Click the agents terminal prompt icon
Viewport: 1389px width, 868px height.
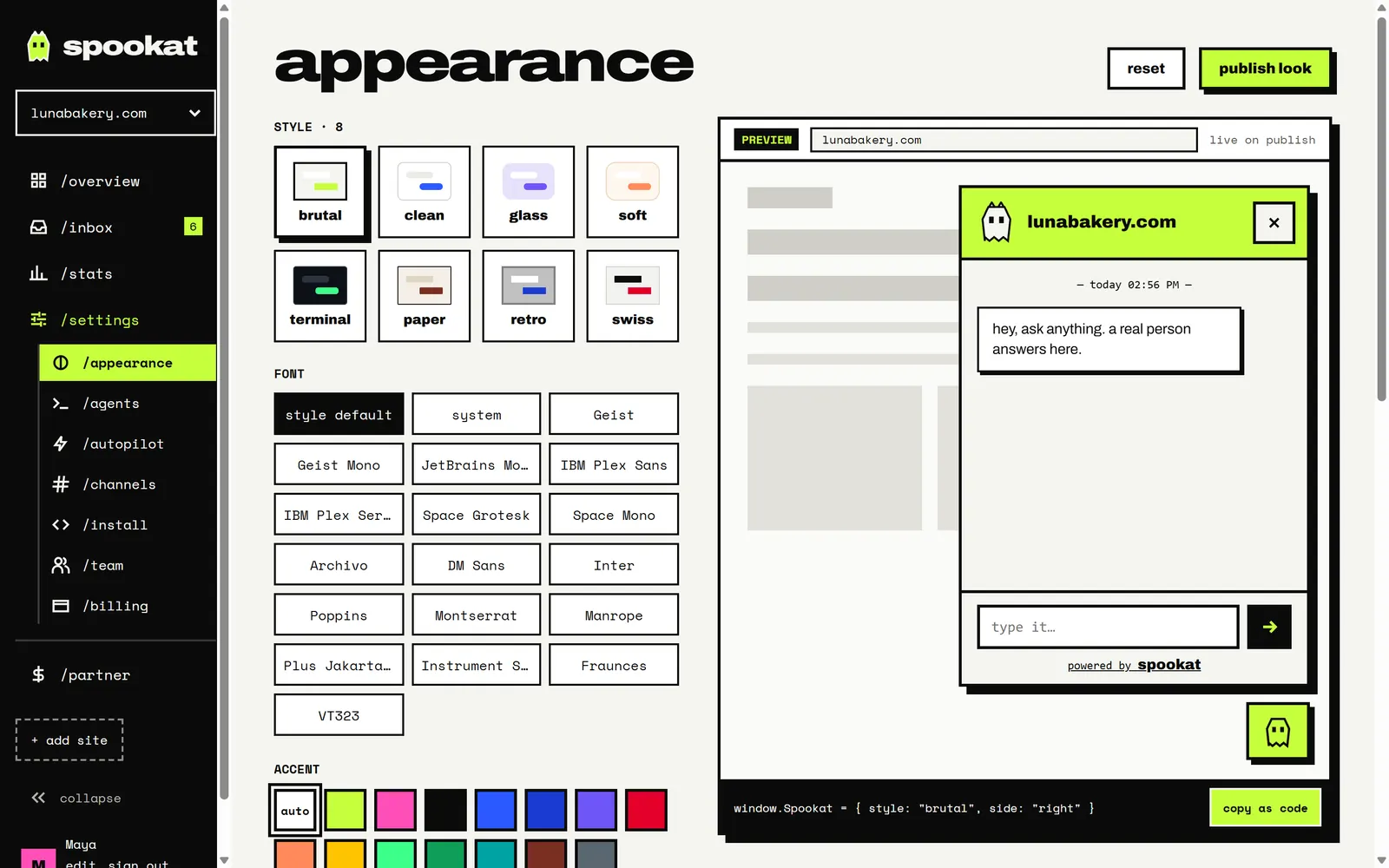[61, 404]
